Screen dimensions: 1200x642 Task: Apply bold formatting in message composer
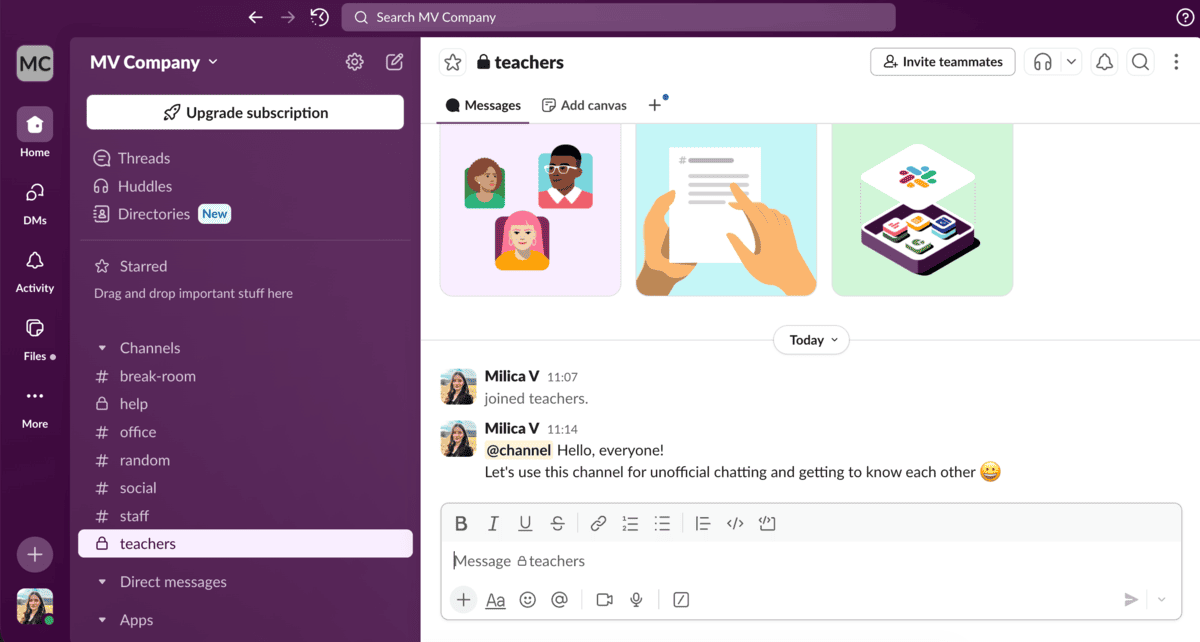pyautogui.click(x=461, y=523)
